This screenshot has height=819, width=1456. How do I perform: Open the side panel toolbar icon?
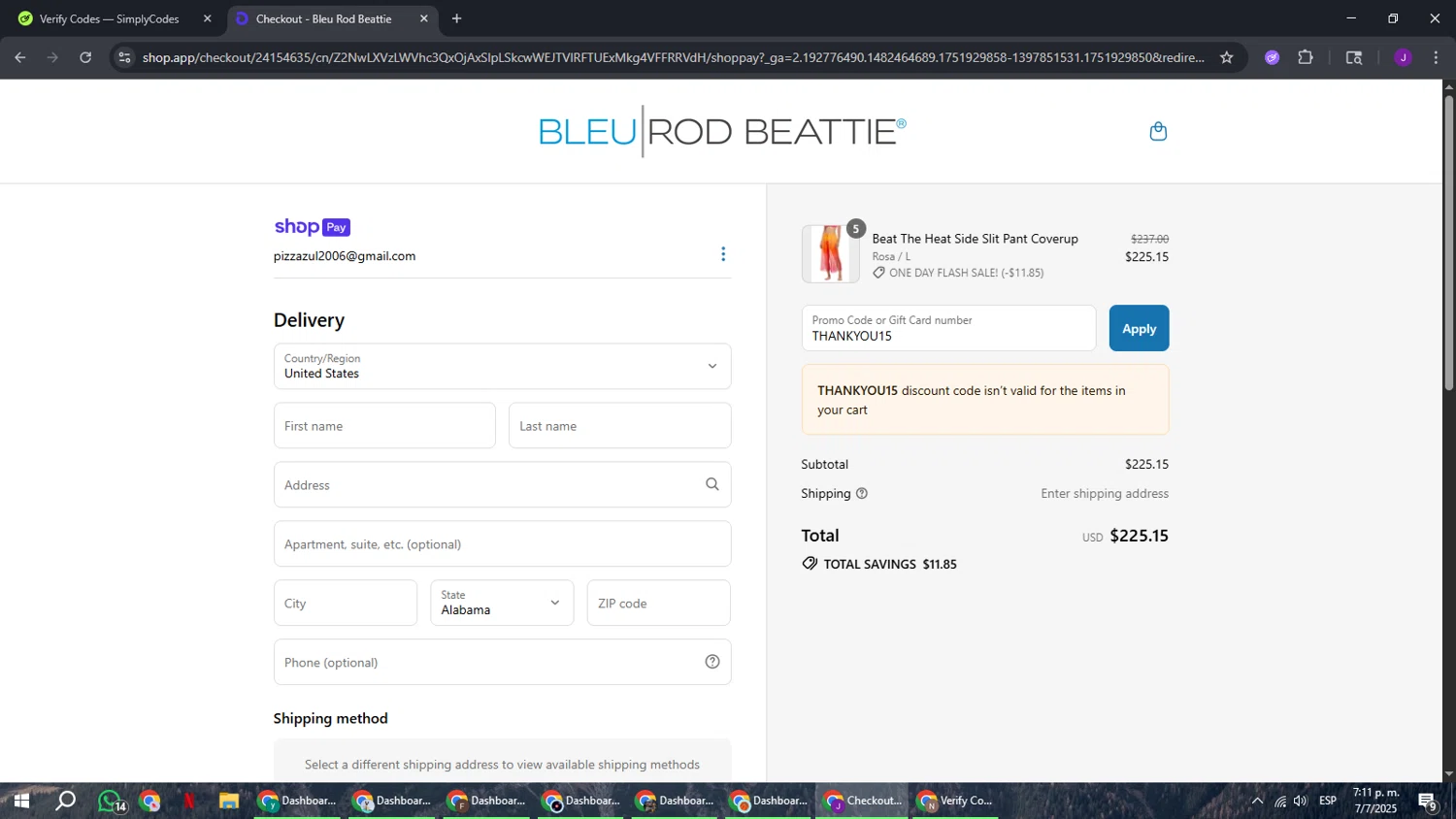tap(1354, 57)
